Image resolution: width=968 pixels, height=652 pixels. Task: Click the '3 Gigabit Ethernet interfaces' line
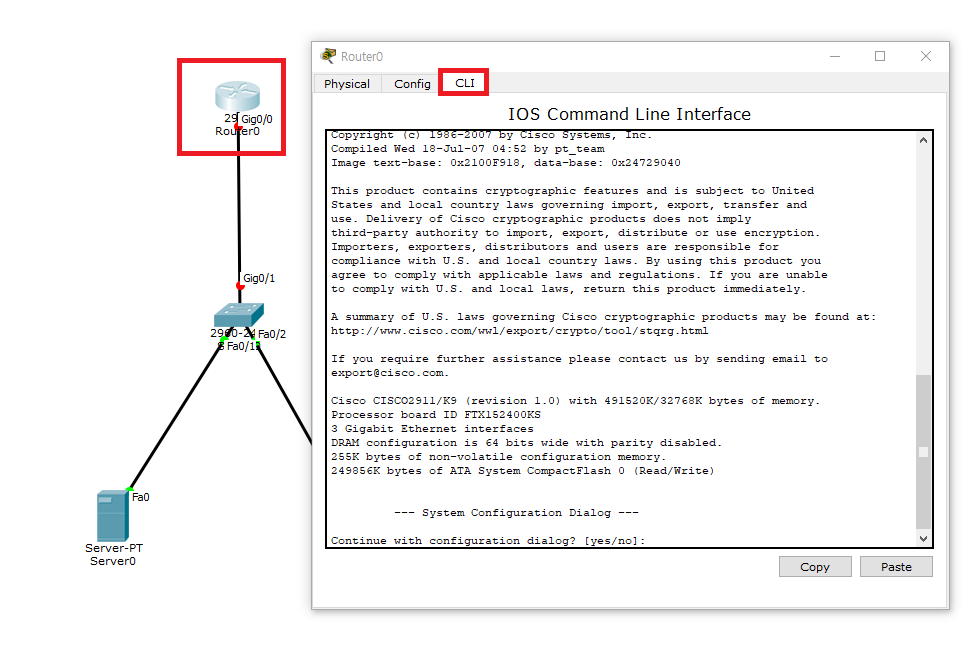click(x=432, y=428)
